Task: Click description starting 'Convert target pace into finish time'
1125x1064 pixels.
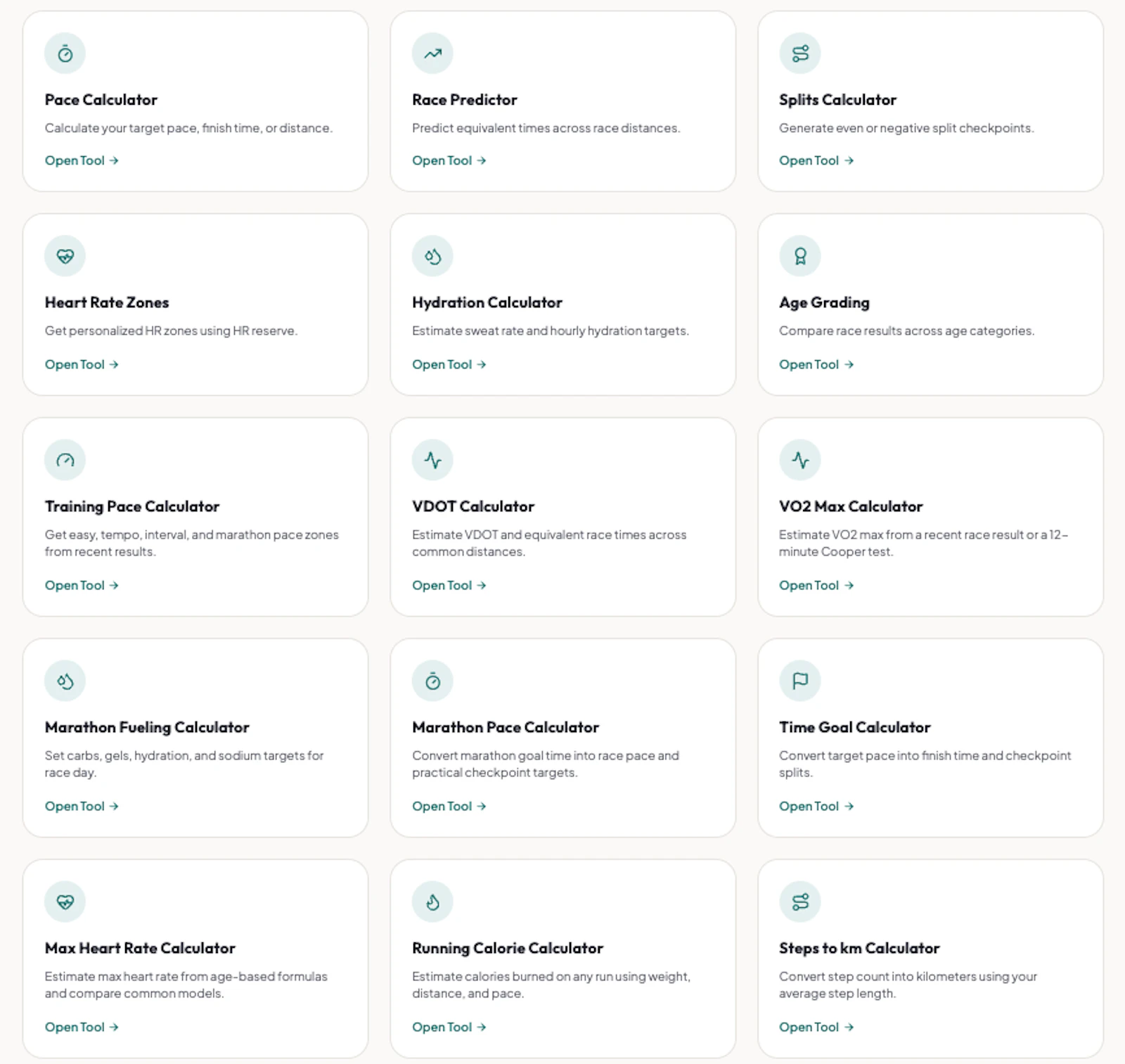Action: pos(925,764)
